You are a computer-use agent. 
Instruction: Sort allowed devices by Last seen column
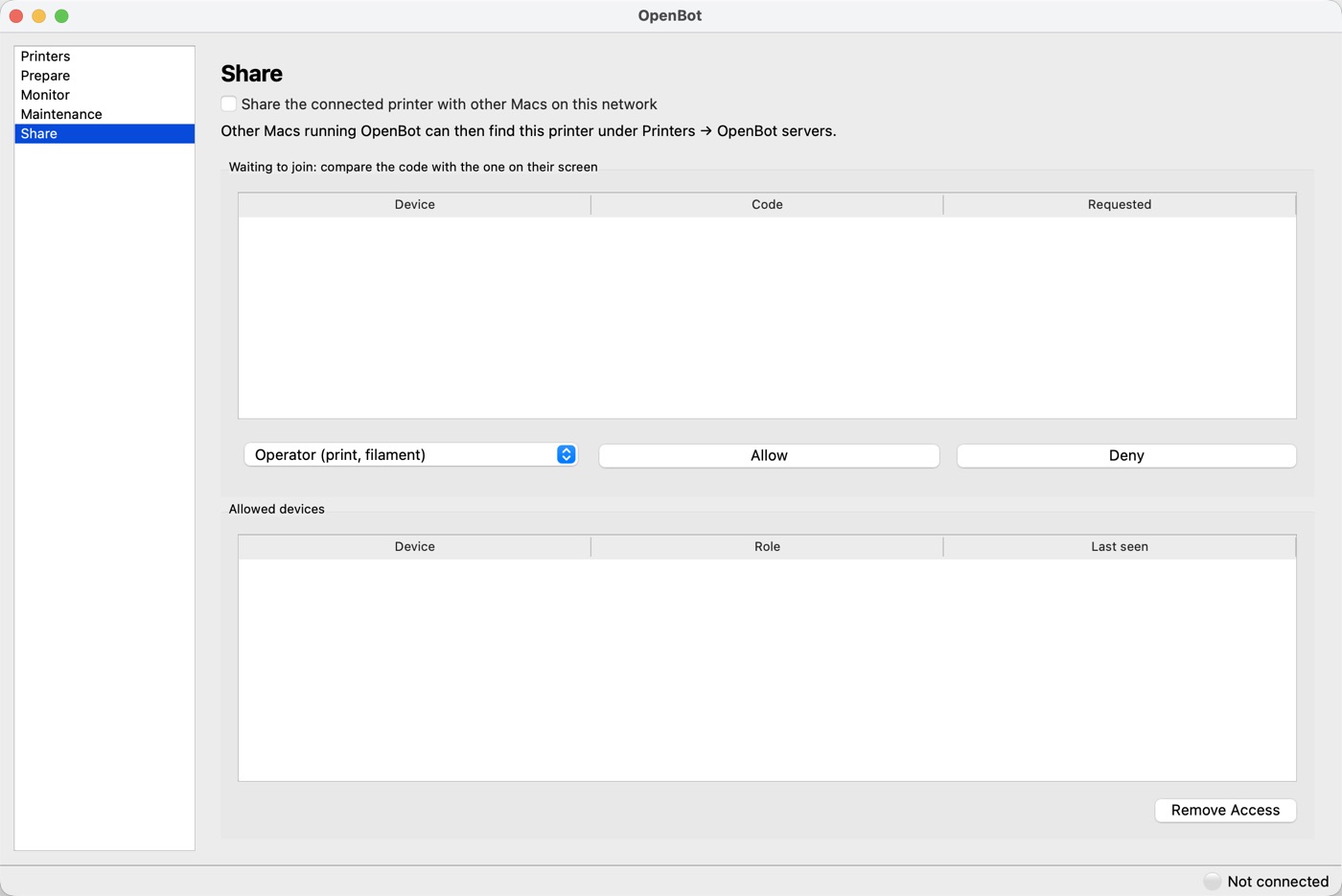(1120, 547)
